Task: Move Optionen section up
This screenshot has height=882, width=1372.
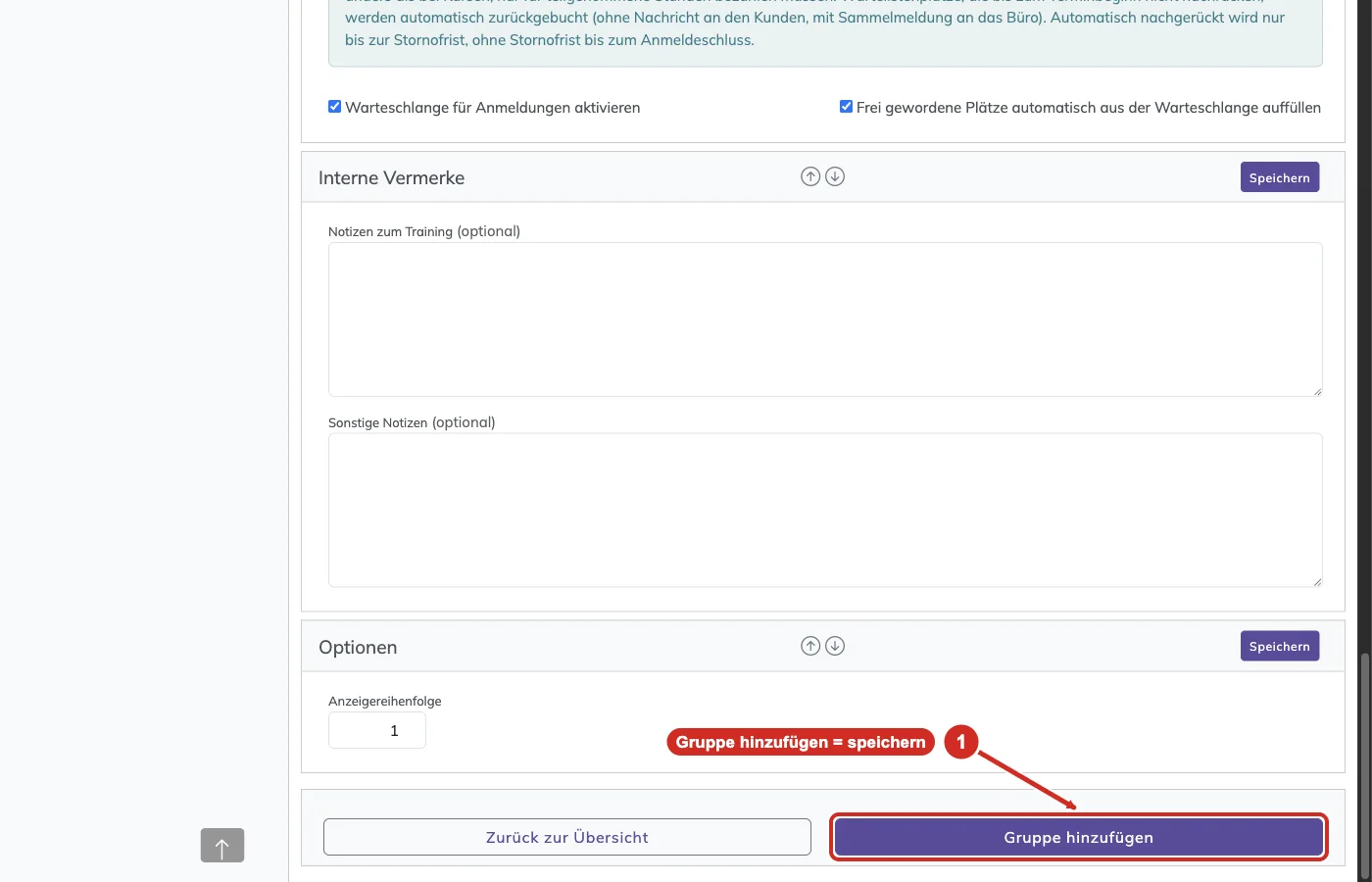Action: click(x=810, y=646)
